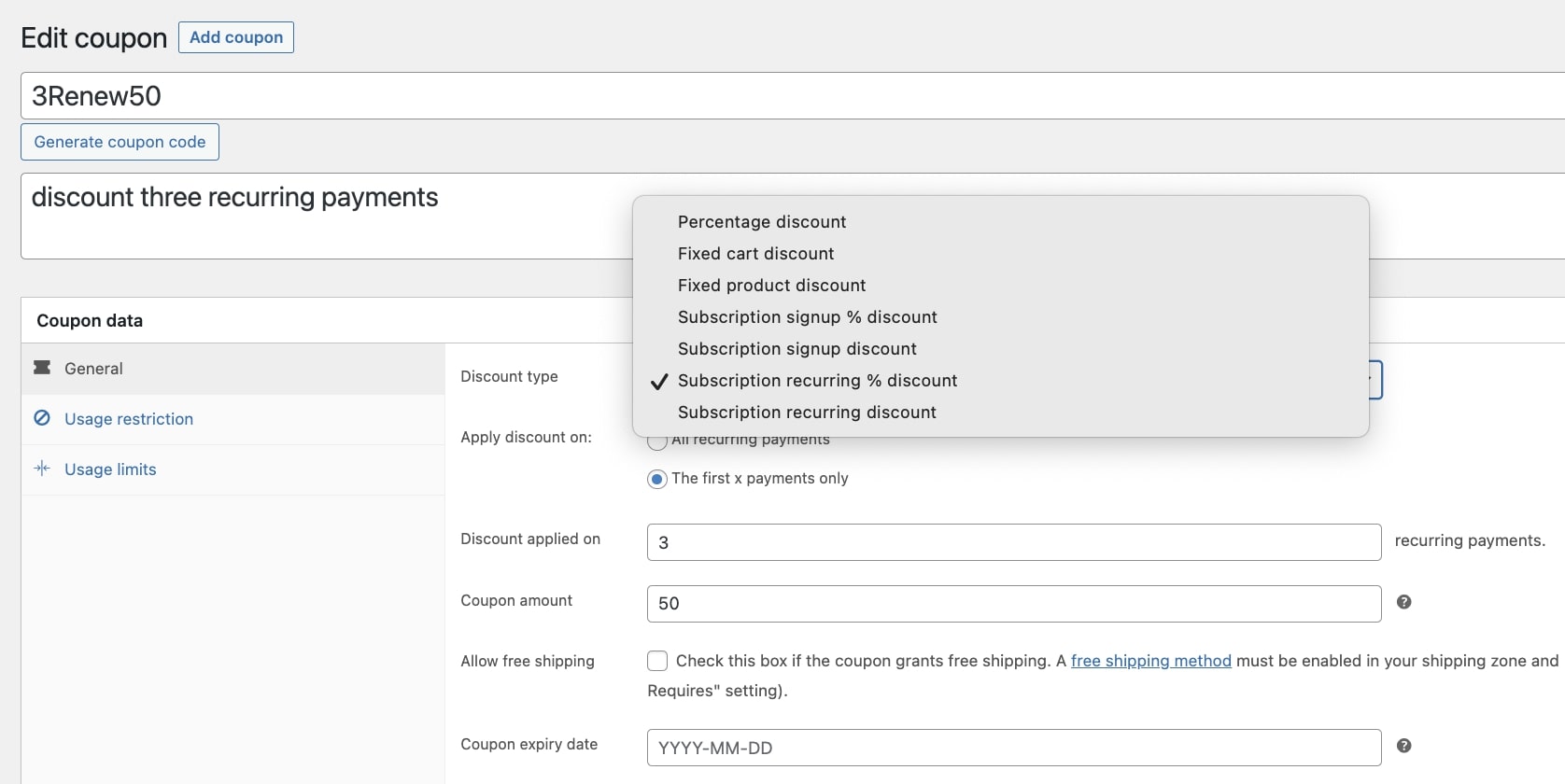1565x784 pixels.
Task: Focus the Coupon amount input field
Action: pos(1013,604)
